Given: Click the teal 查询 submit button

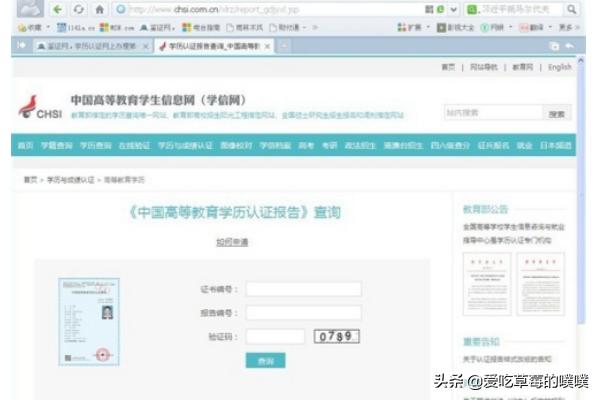Looking at the screenshot, I should pos(266,361).
